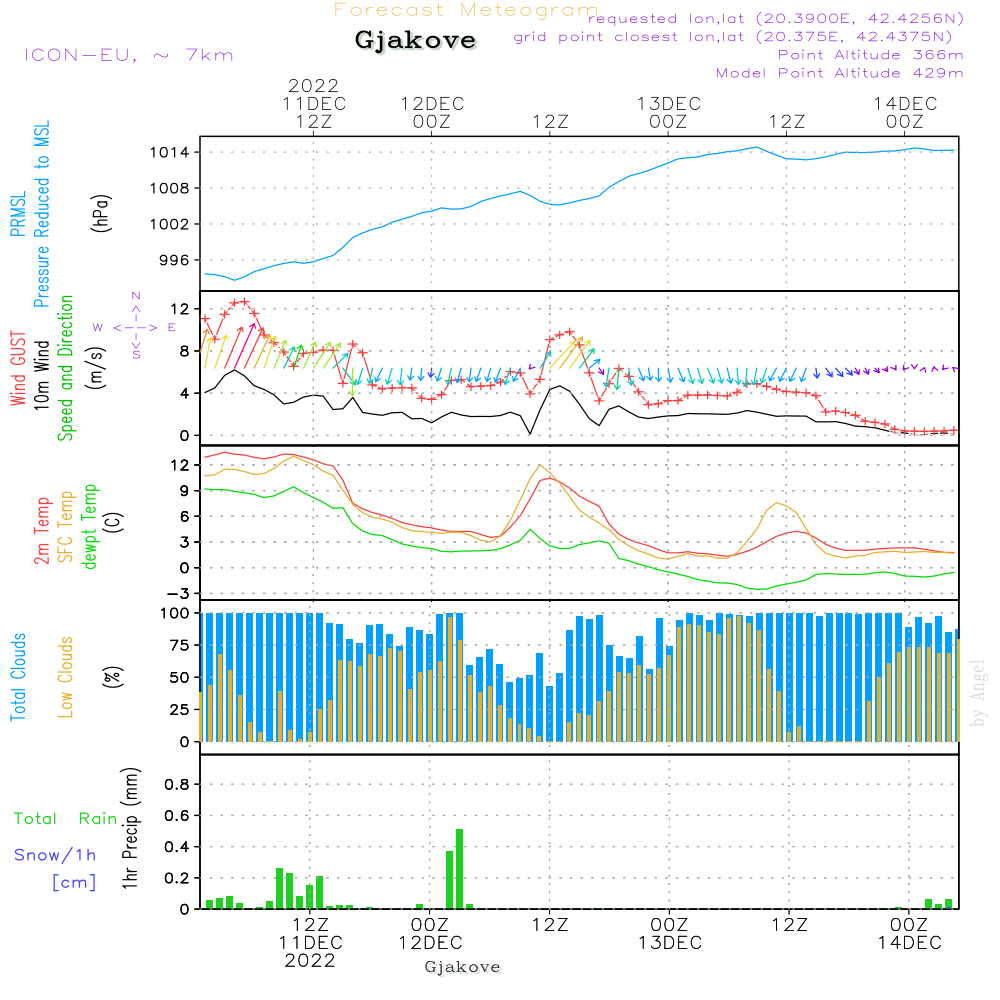This screenshot has height=1000, width=1000.
Task: Click the (%) cloud unit label
Action: pyautogui.click(x=113, y=677)
